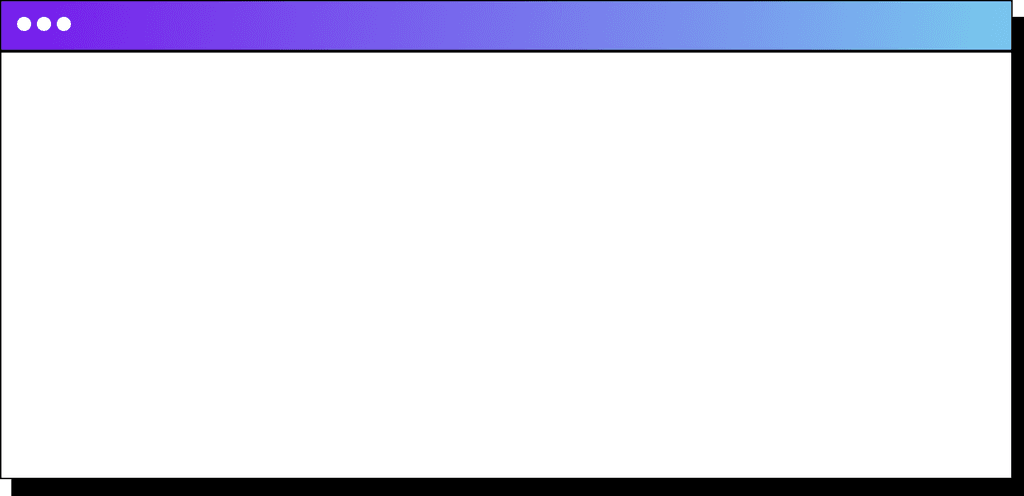Click the purple gradient title bar
The width and height of the screenshot is (1024, 496).
(x=506, y=25)
